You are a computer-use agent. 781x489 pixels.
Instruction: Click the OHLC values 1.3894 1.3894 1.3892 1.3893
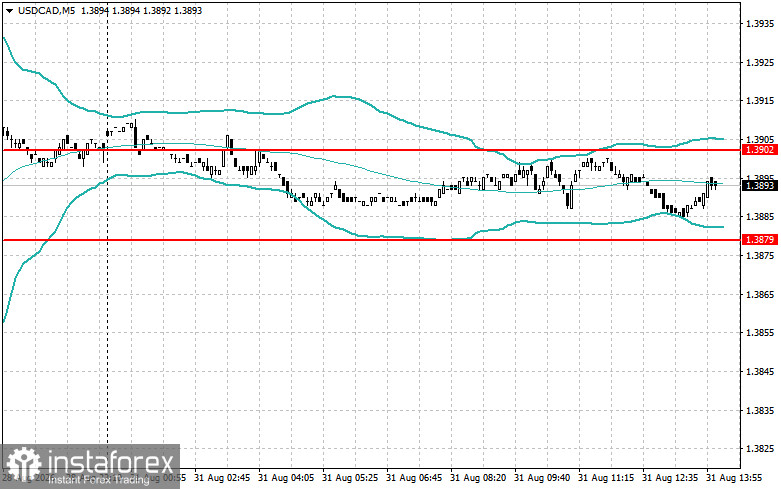coord(141,10)
